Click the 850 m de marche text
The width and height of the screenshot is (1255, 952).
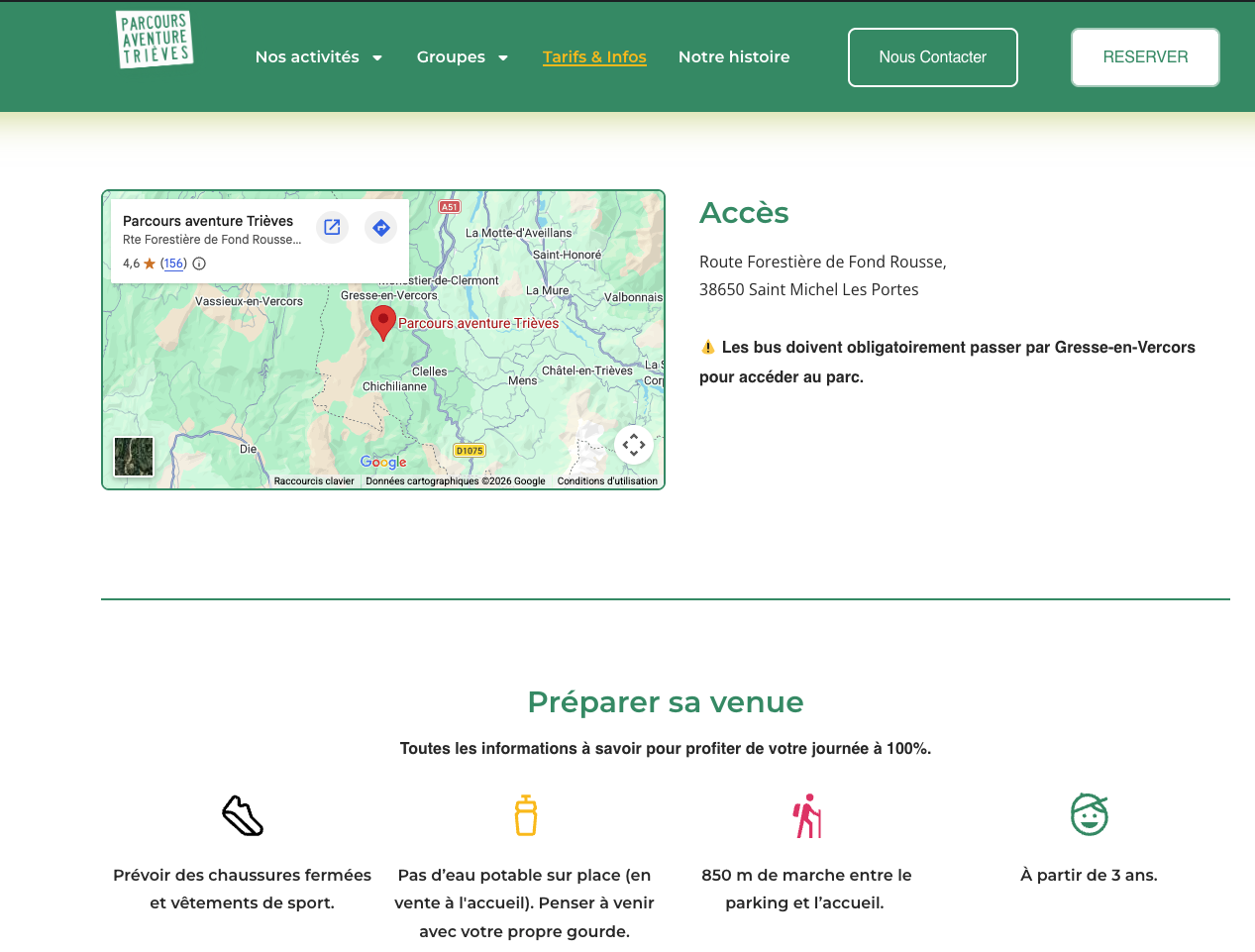(x=806, y=889)
